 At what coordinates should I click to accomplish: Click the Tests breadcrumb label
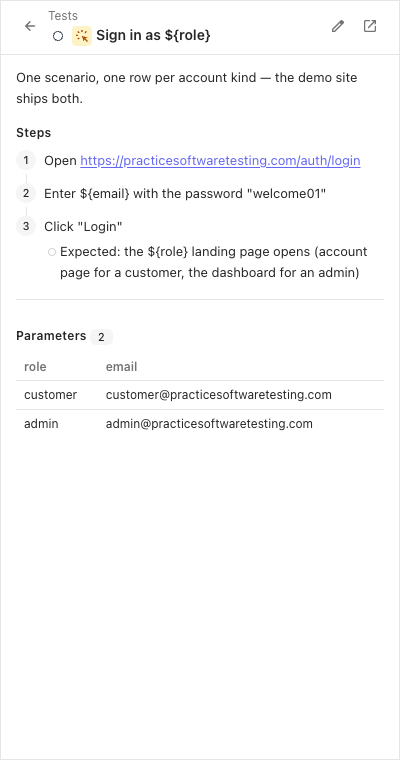[x=63, y=16]
